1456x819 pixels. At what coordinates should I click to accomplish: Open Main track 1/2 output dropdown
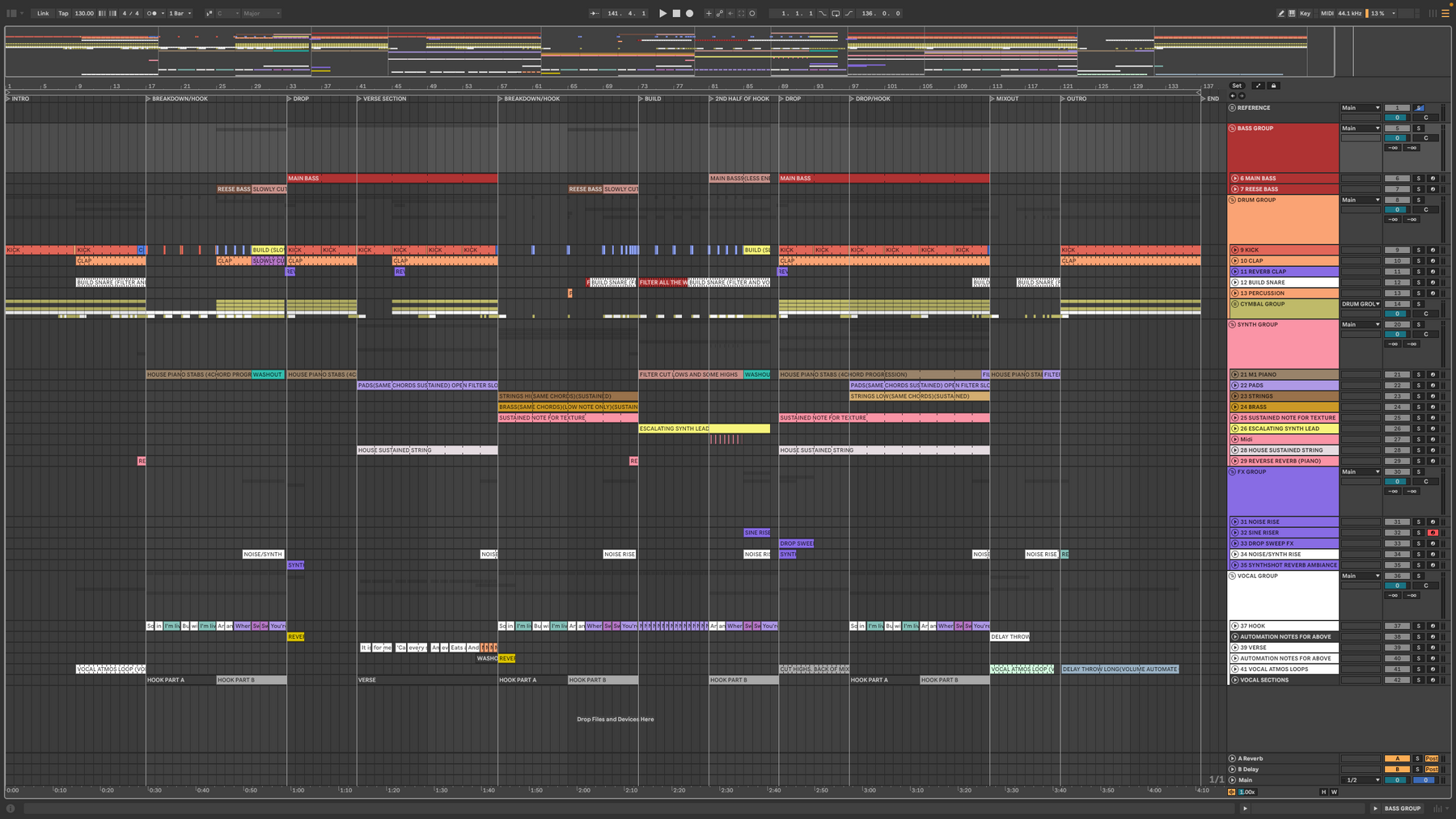[x=1361, y=780]
